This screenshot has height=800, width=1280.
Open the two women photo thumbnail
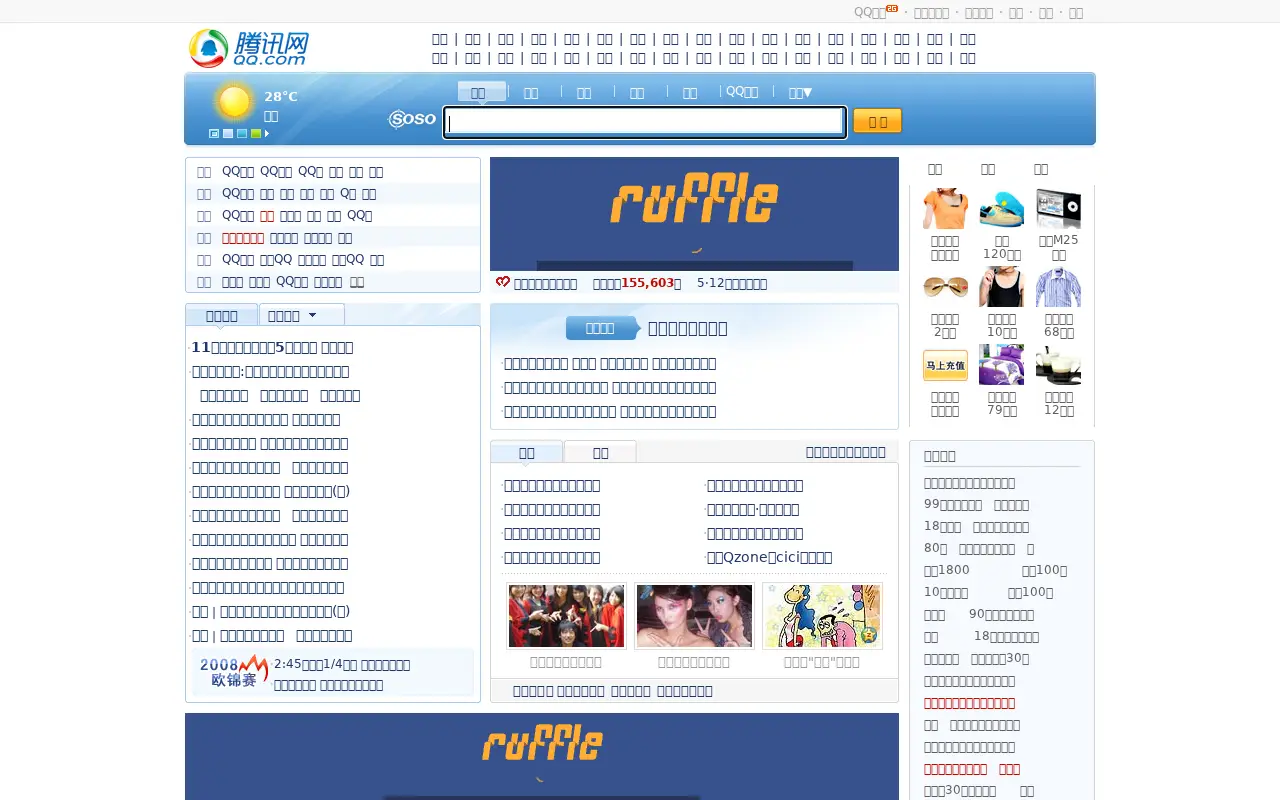click(694, 616)
